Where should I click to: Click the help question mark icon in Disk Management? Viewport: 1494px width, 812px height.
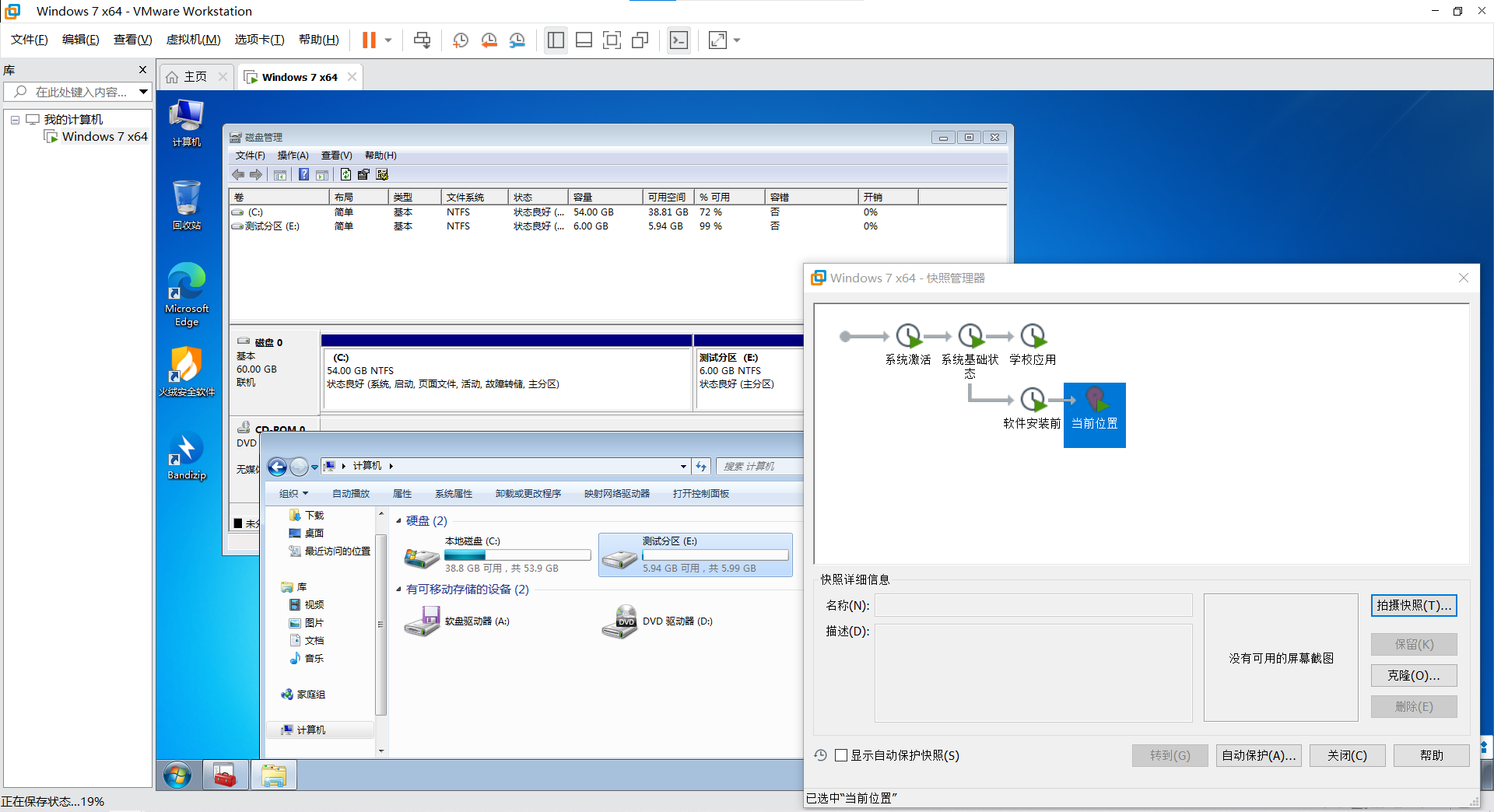pos(304,174)
